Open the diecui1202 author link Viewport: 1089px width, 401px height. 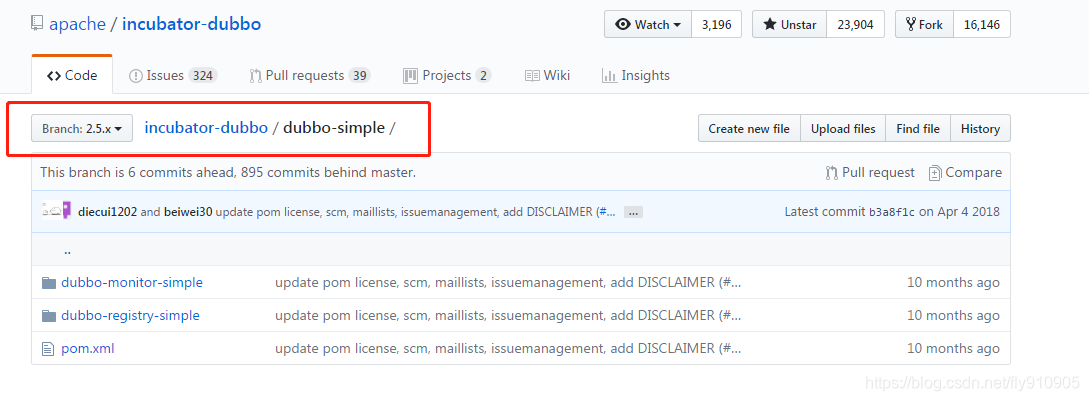point(108,212)
